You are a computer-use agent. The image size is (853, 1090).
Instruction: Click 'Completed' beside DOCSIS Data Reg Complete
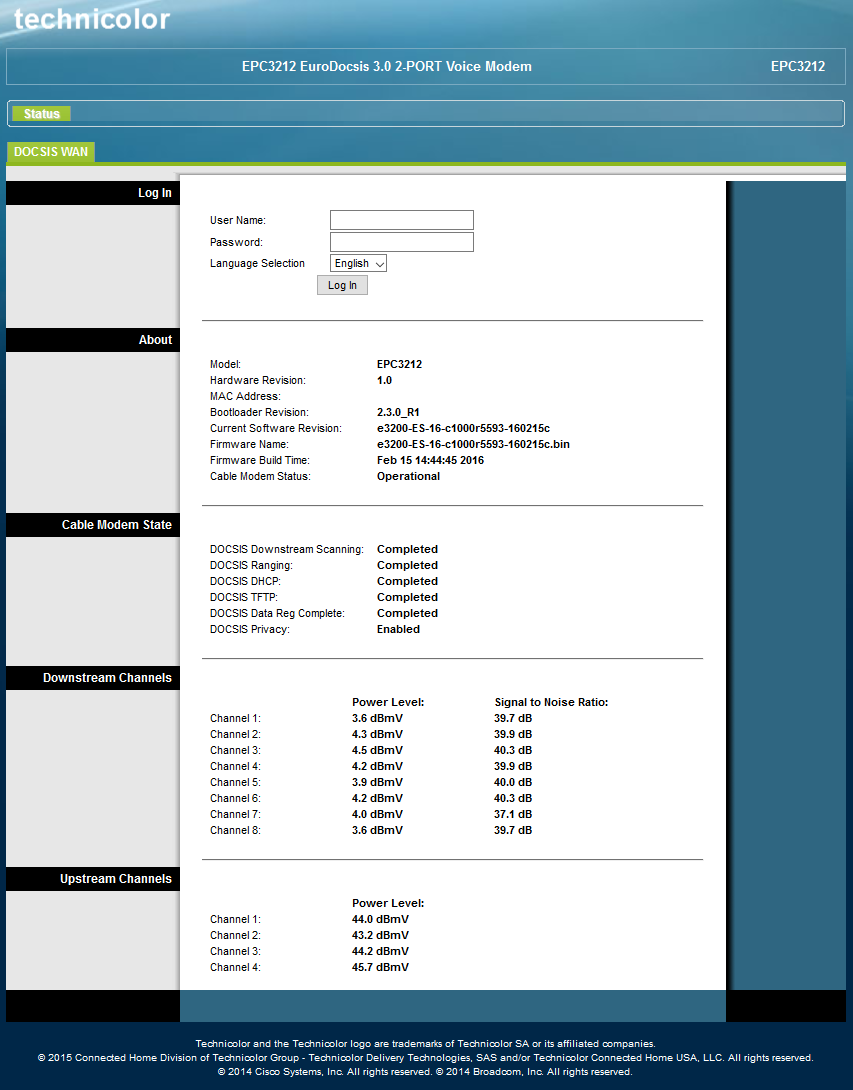[407, 613]
